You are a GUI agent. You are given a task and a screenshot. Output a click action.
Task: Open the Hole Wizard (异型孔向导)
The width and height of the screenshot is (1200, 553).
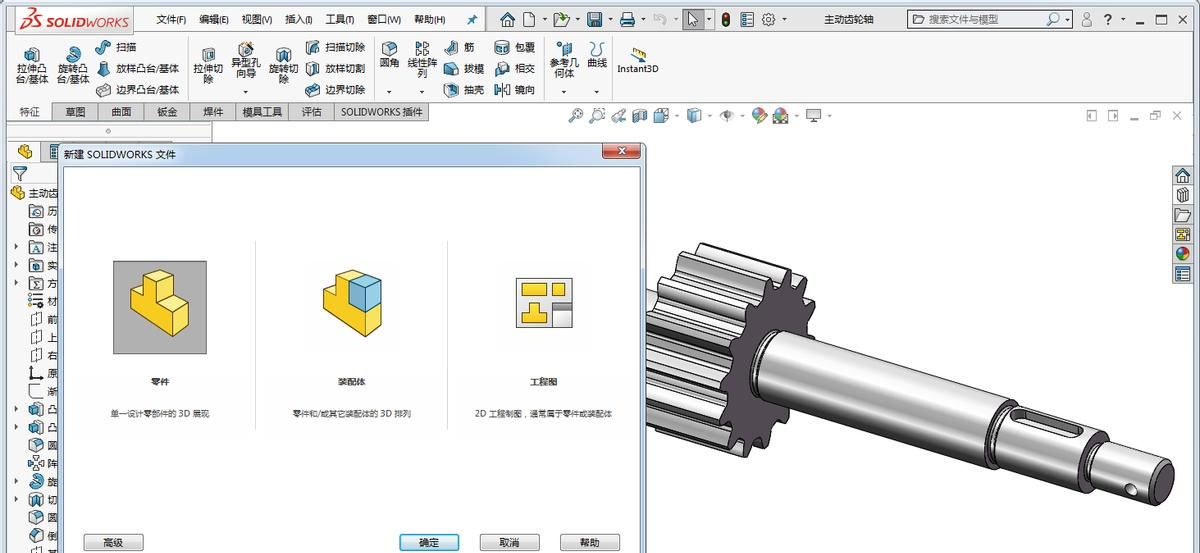[x=245, y=60]
